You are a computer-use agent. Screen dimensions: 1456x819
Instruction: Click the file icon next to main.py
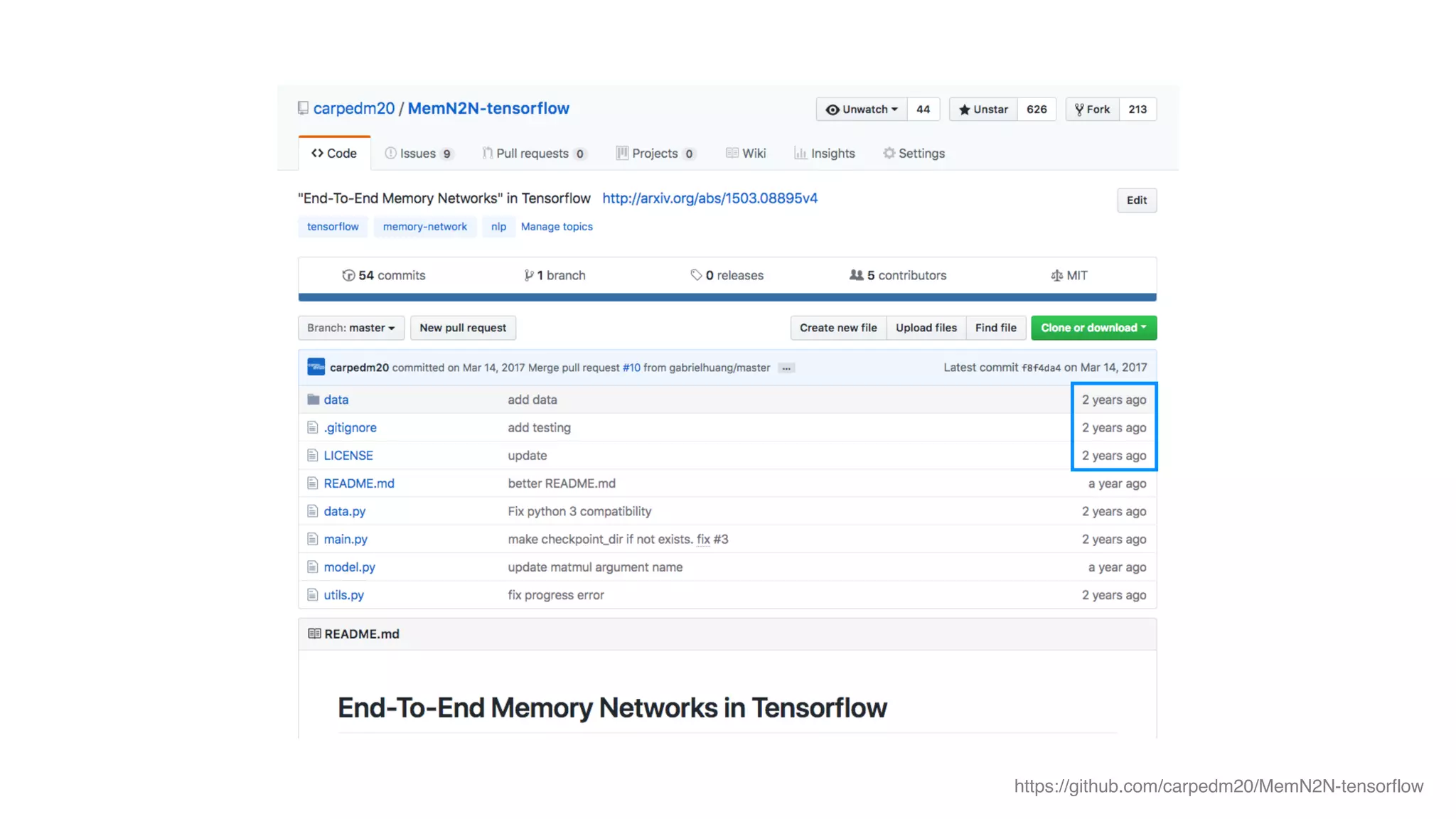click(312, 539)
